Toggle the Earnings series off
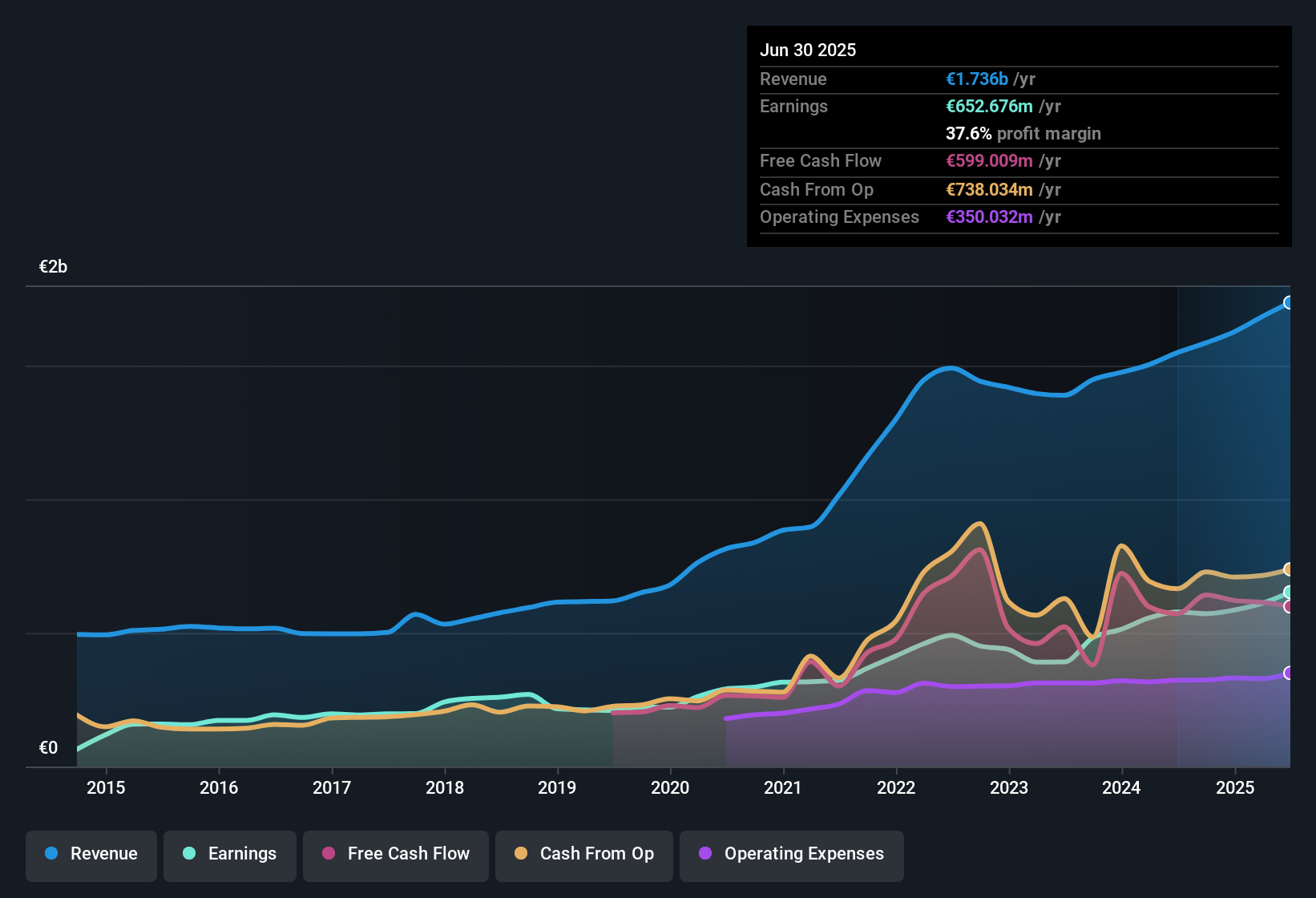The image size is (1316, 898). click(230, 855)
